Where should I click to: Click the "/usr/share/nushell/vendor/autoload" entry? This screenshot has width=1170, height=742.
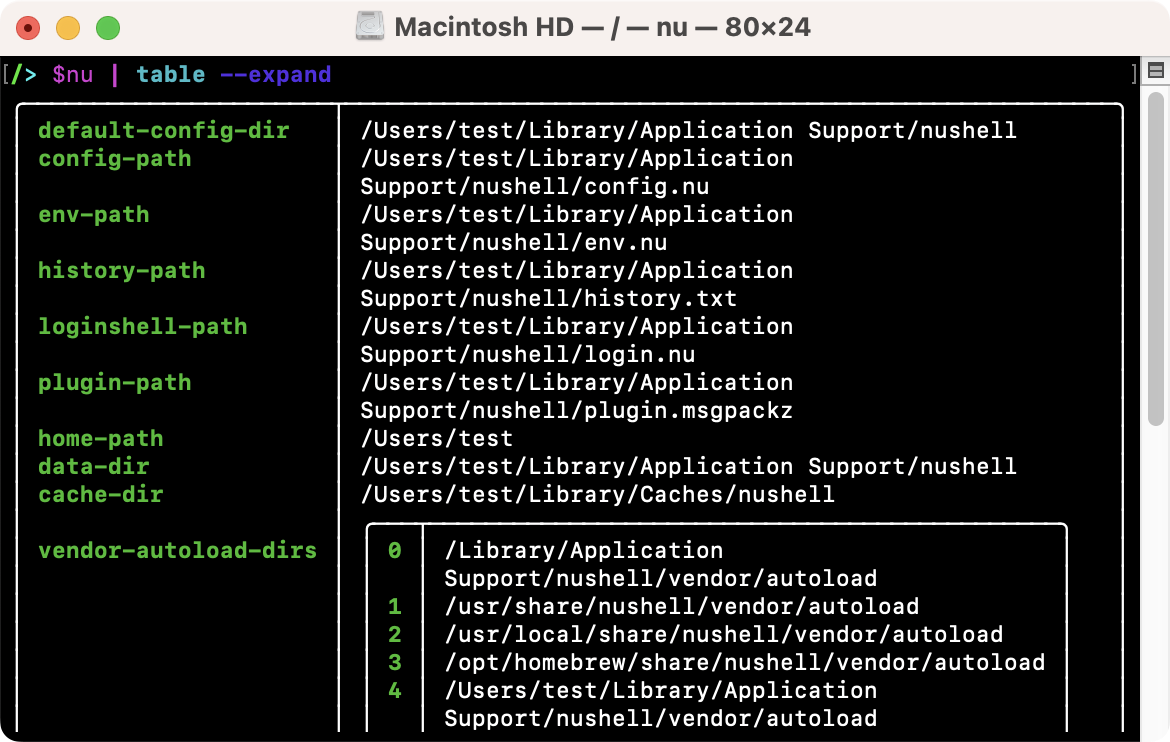[681, 607]
